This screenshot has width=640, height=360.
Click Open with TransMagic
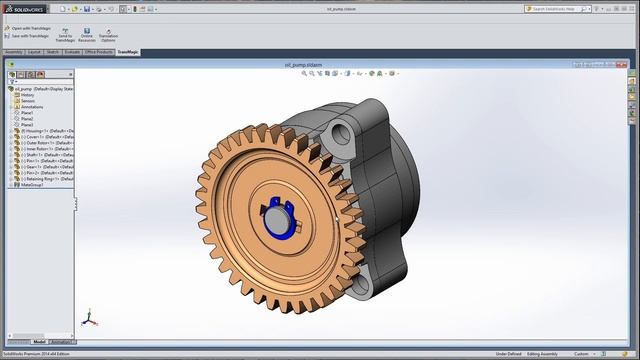point(28,28)
